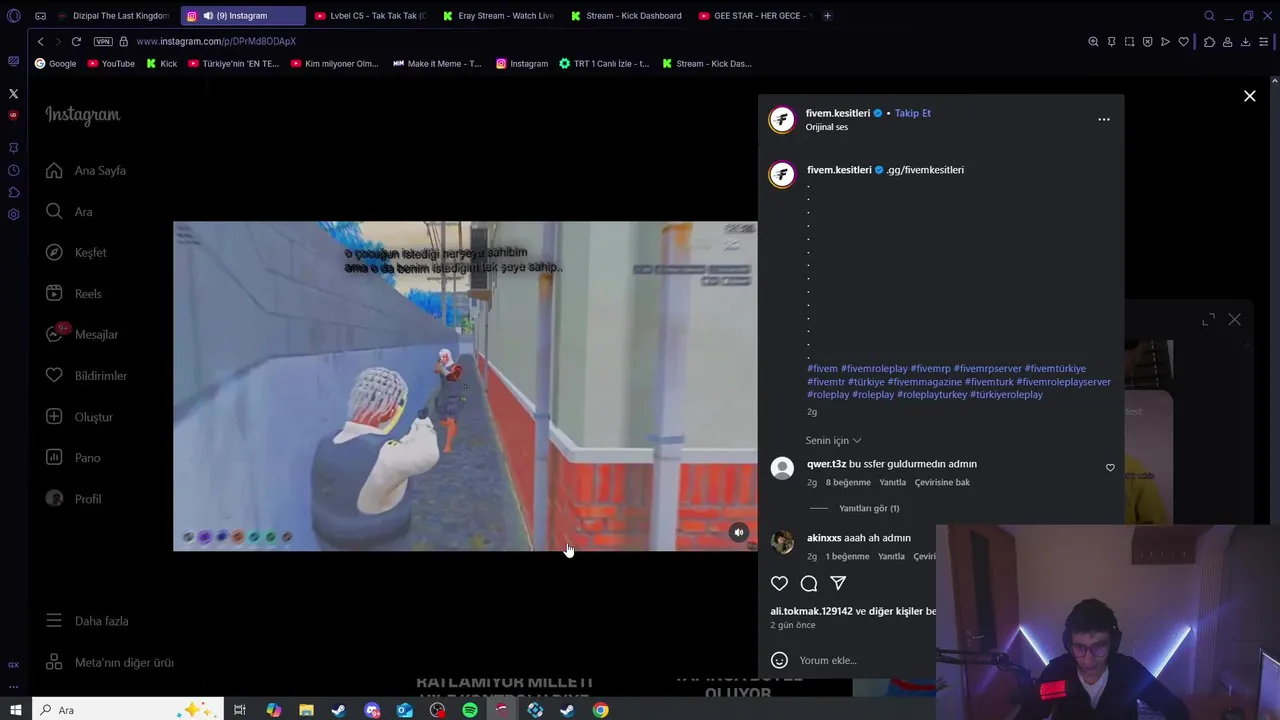Screen dimensions: 1280x720
Task: Open X (Twitter) in browser sidebar
Action: pyautogui.click(x=13, y=93)
